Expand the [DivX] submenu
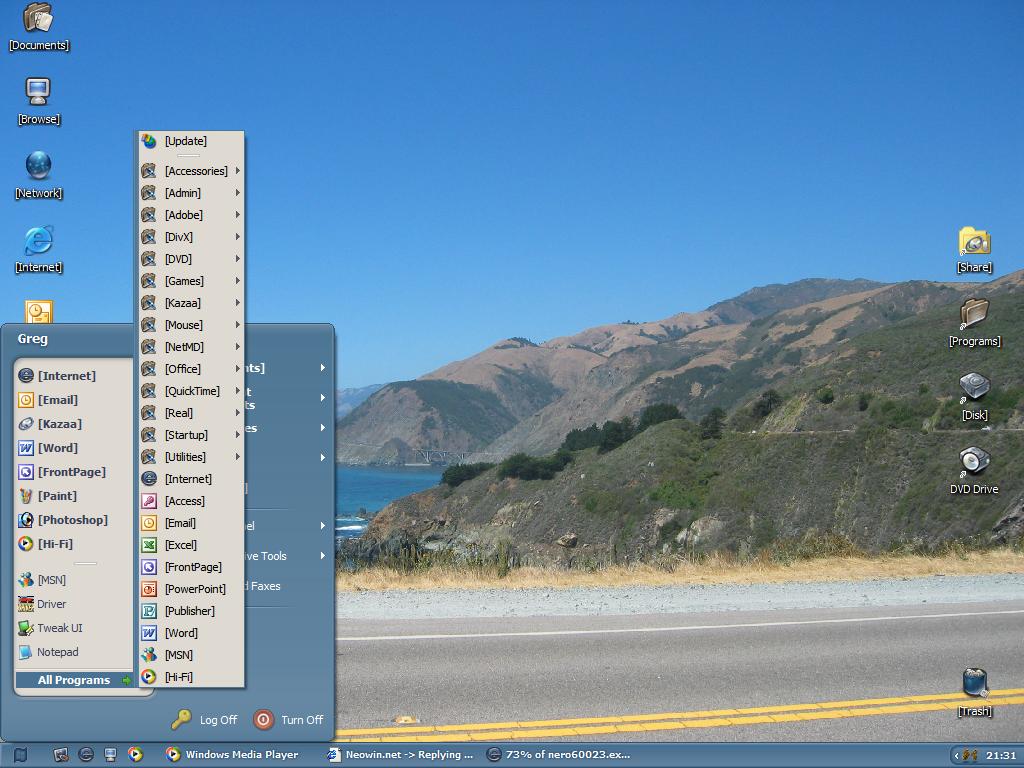This screenshot has width=1024, height=768. tap(191, 237)
